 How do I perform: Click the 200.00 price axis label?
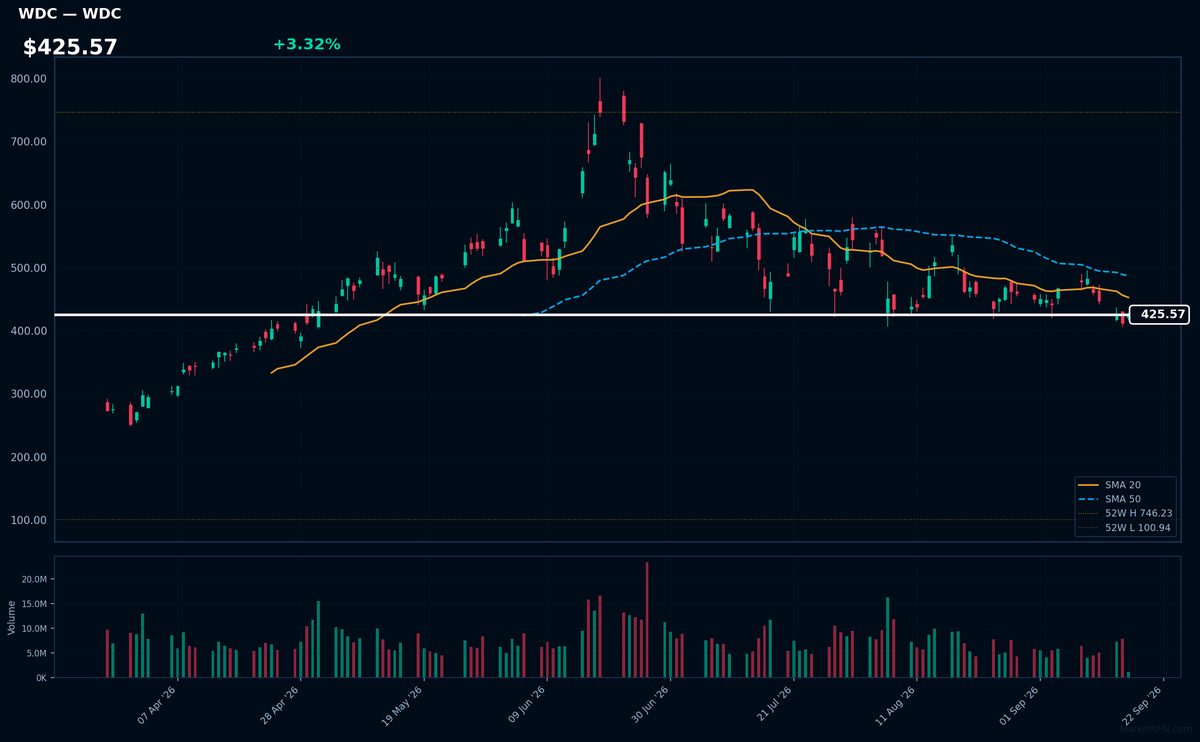click(x=29, y=457)
